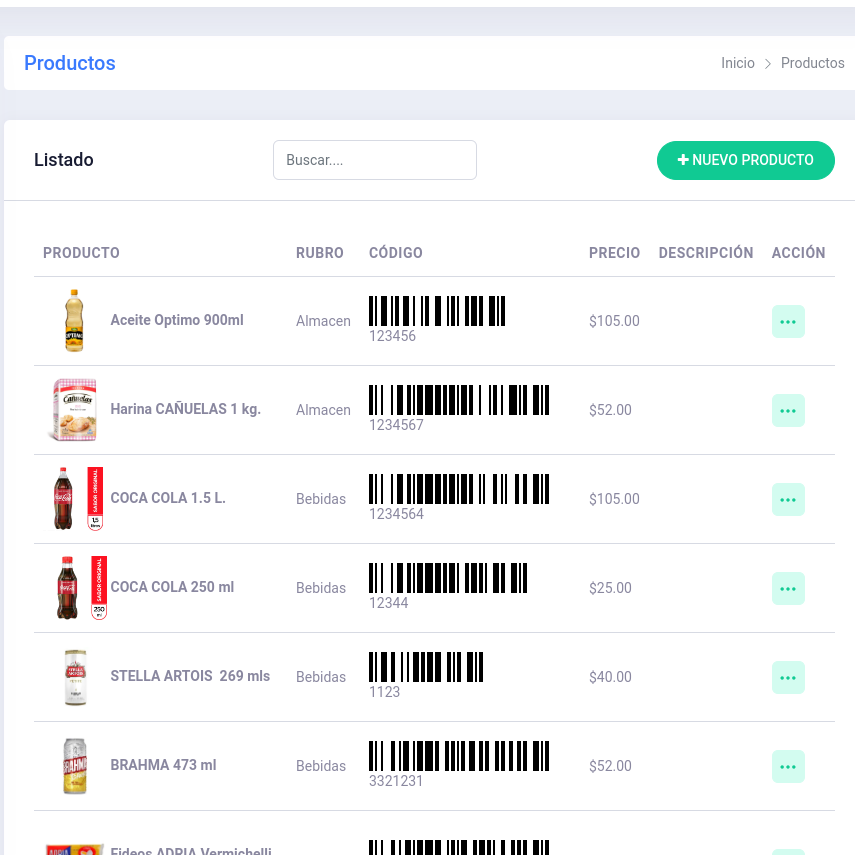Click the NUEVO PRODUCTO button
Screen dimensions: 855x855
coord(745,160)
